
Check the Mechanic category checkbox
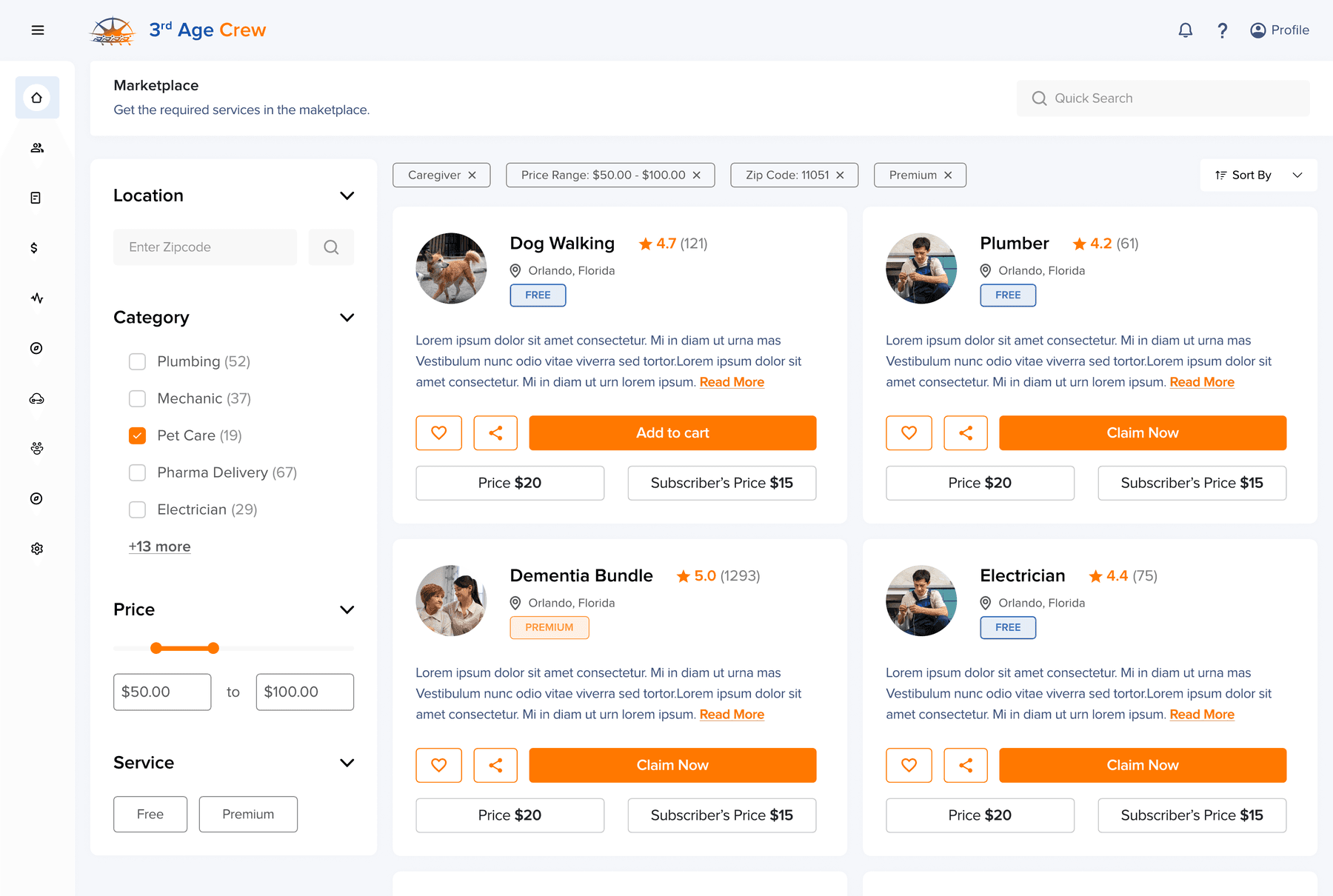click(x=138, y=398)
